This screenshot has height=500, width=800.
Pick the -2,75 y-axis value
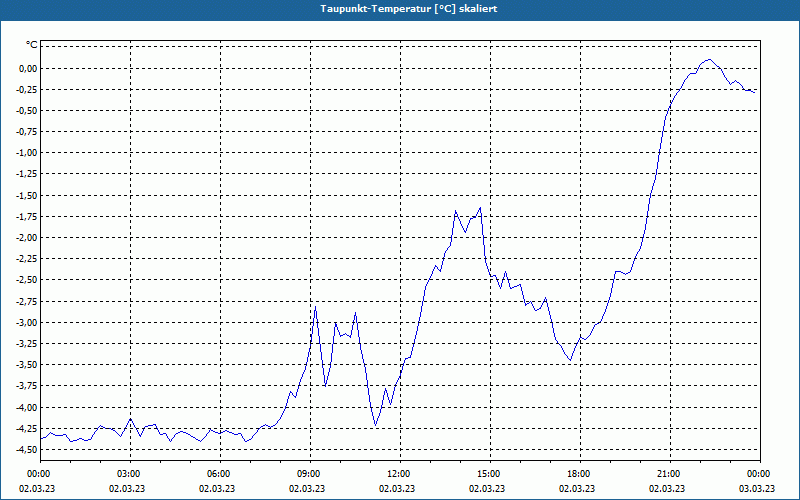coord(27,301)
